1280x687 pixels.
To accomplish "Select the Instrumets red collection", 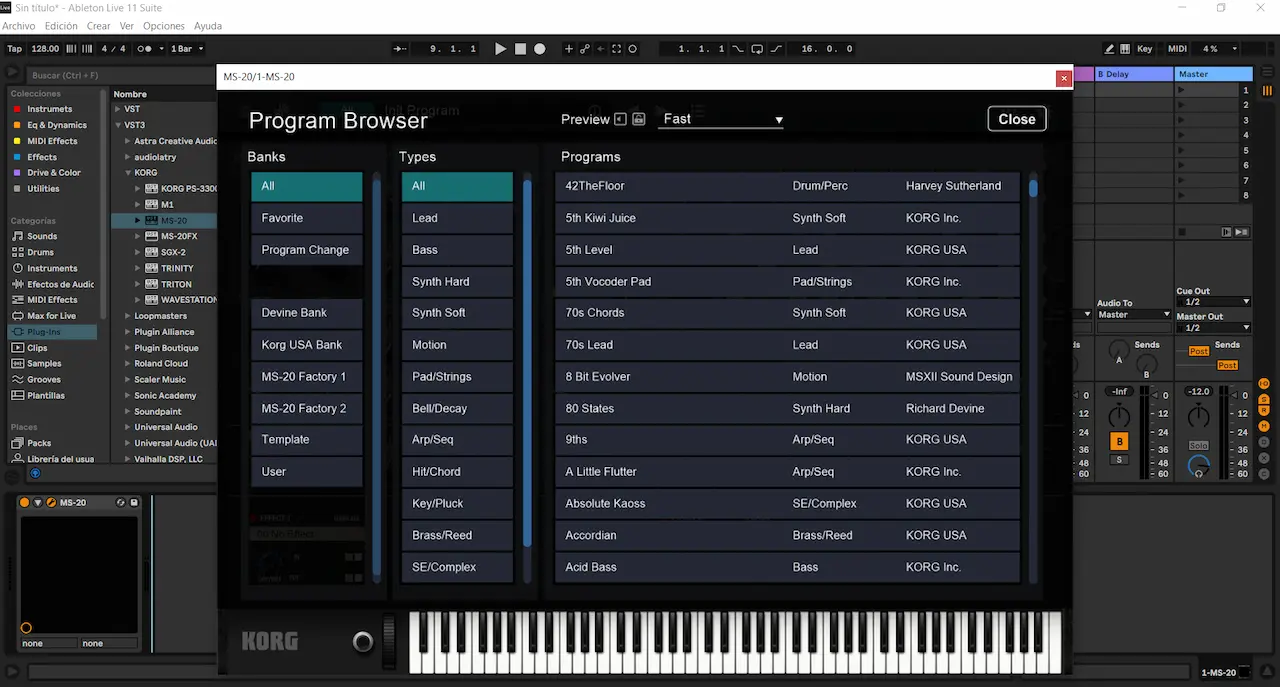I will click(49, 109).
